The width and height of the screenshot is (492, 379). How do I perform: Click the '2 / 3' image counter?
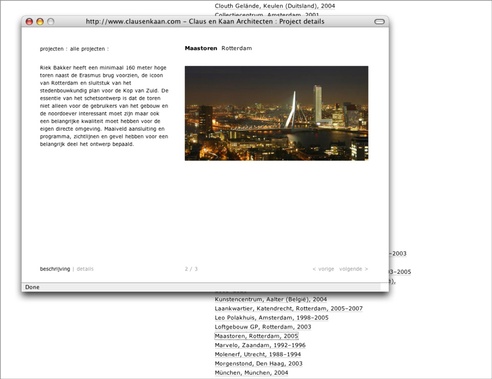tap(191, 269)
